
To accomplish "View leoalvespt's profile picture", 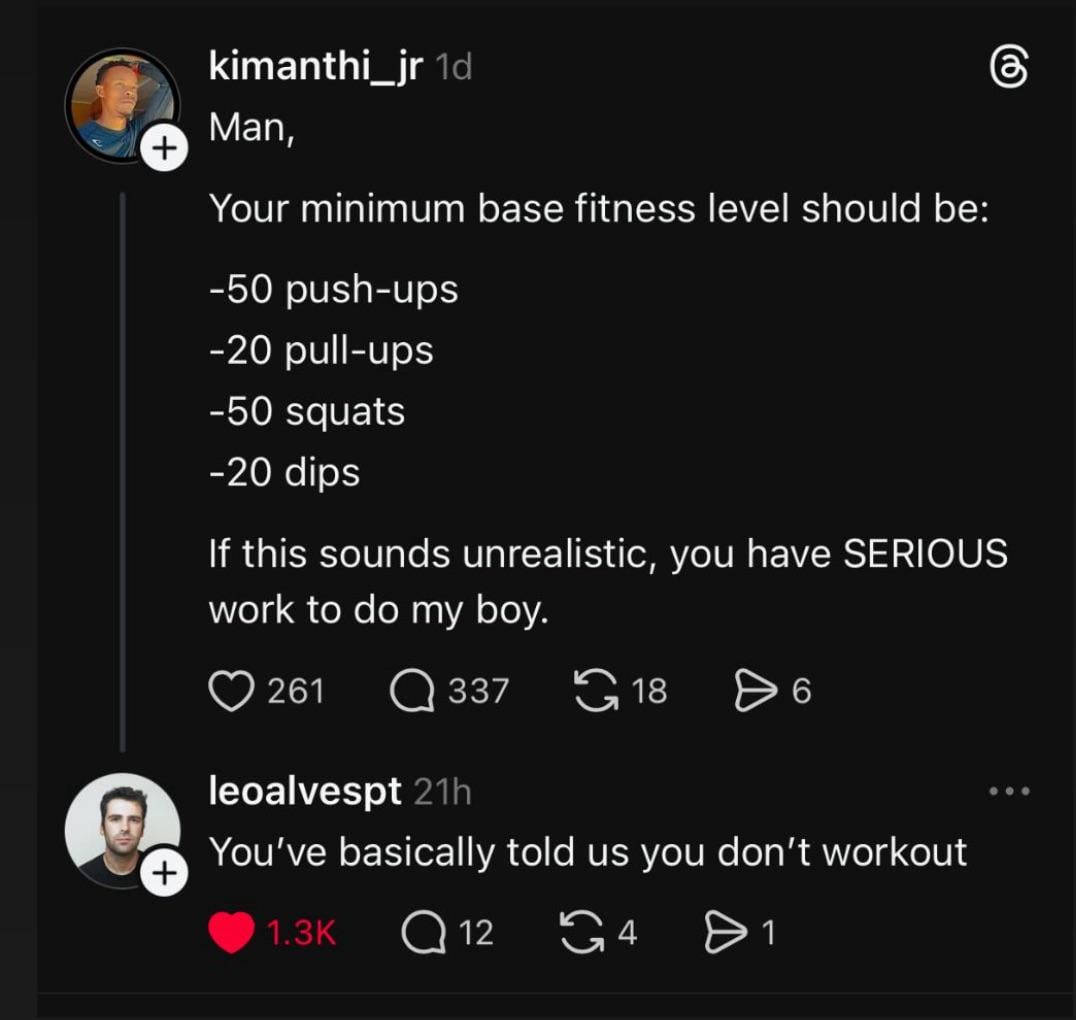I will [120, 825].
